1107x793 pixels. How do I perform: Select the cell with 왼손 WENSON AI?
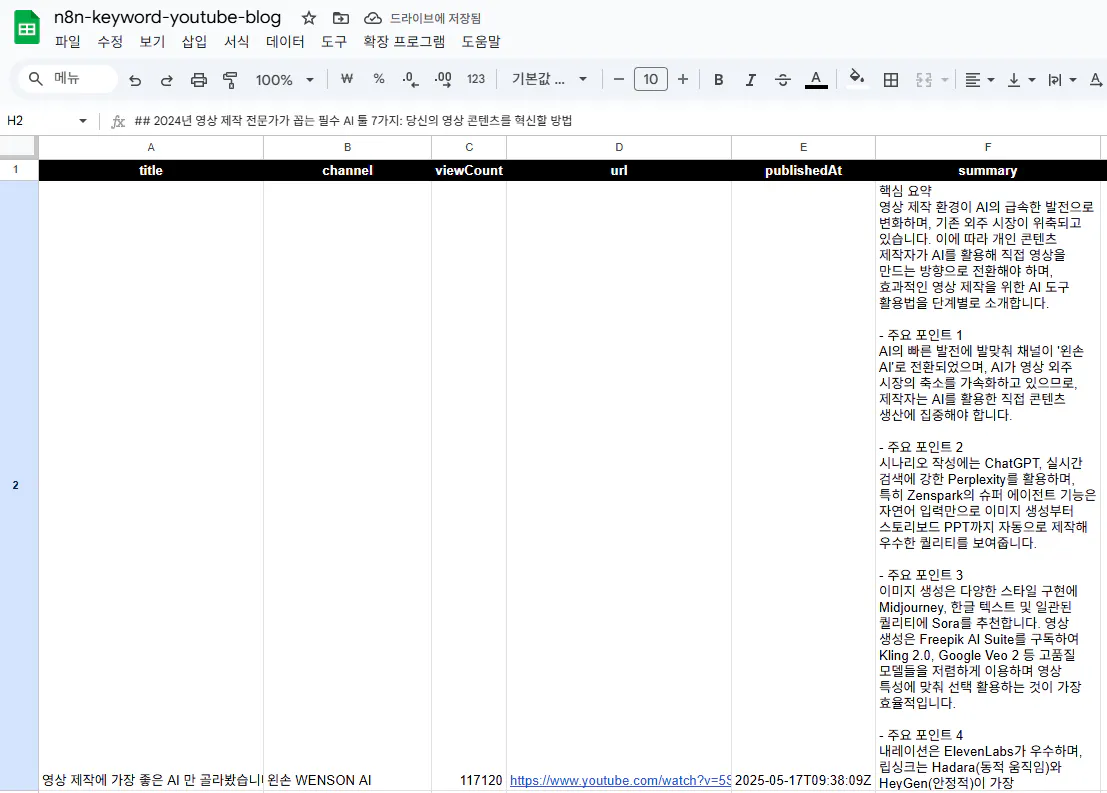(347, 485)
